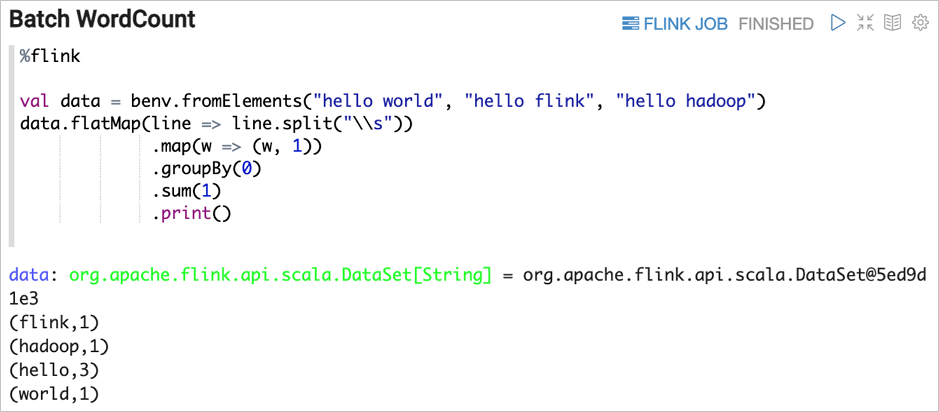
Task: Hide the code editor using arrows icon
Action: point(865,23)
